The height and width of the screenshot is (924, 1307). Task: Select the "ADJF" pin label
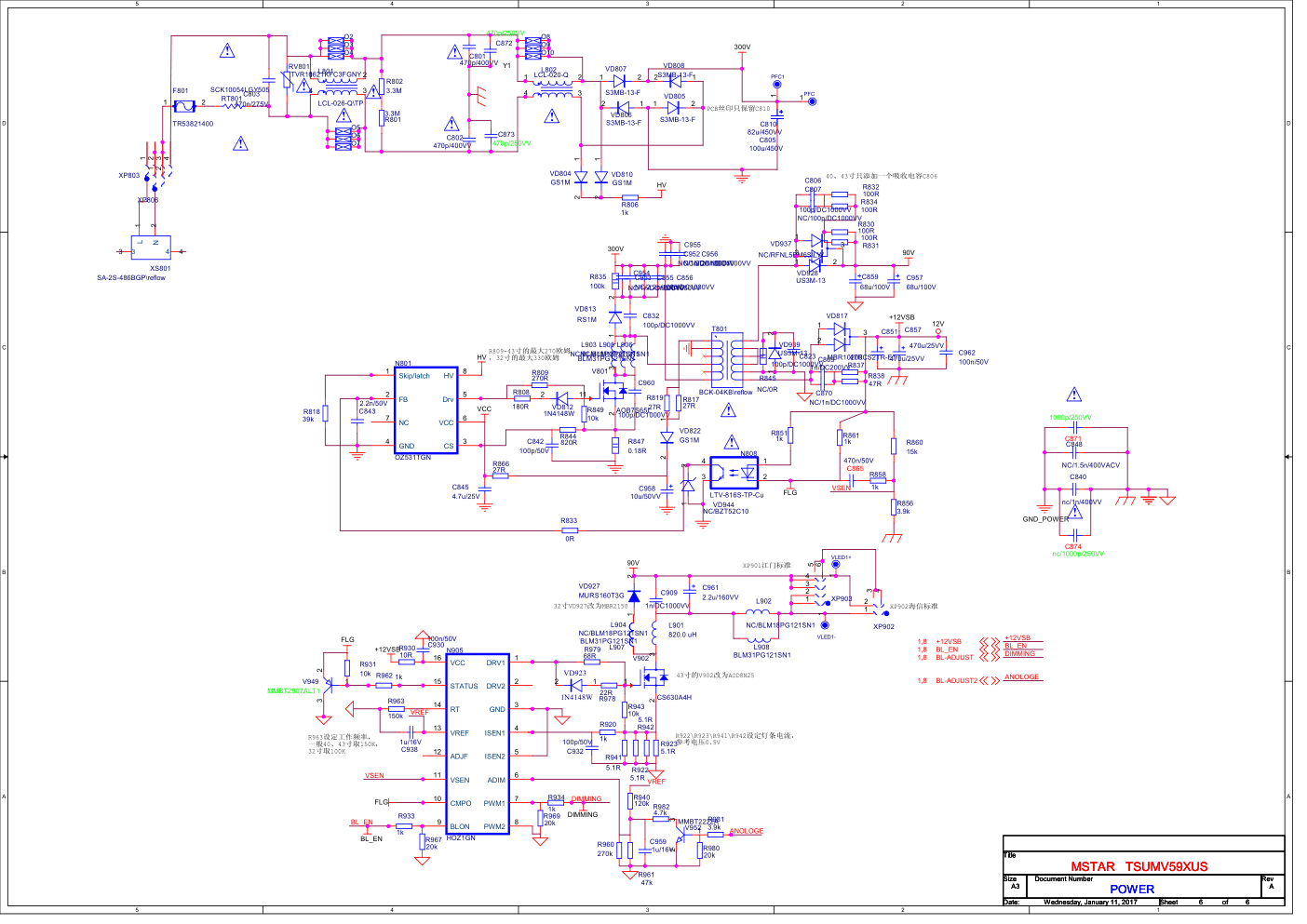459,757
